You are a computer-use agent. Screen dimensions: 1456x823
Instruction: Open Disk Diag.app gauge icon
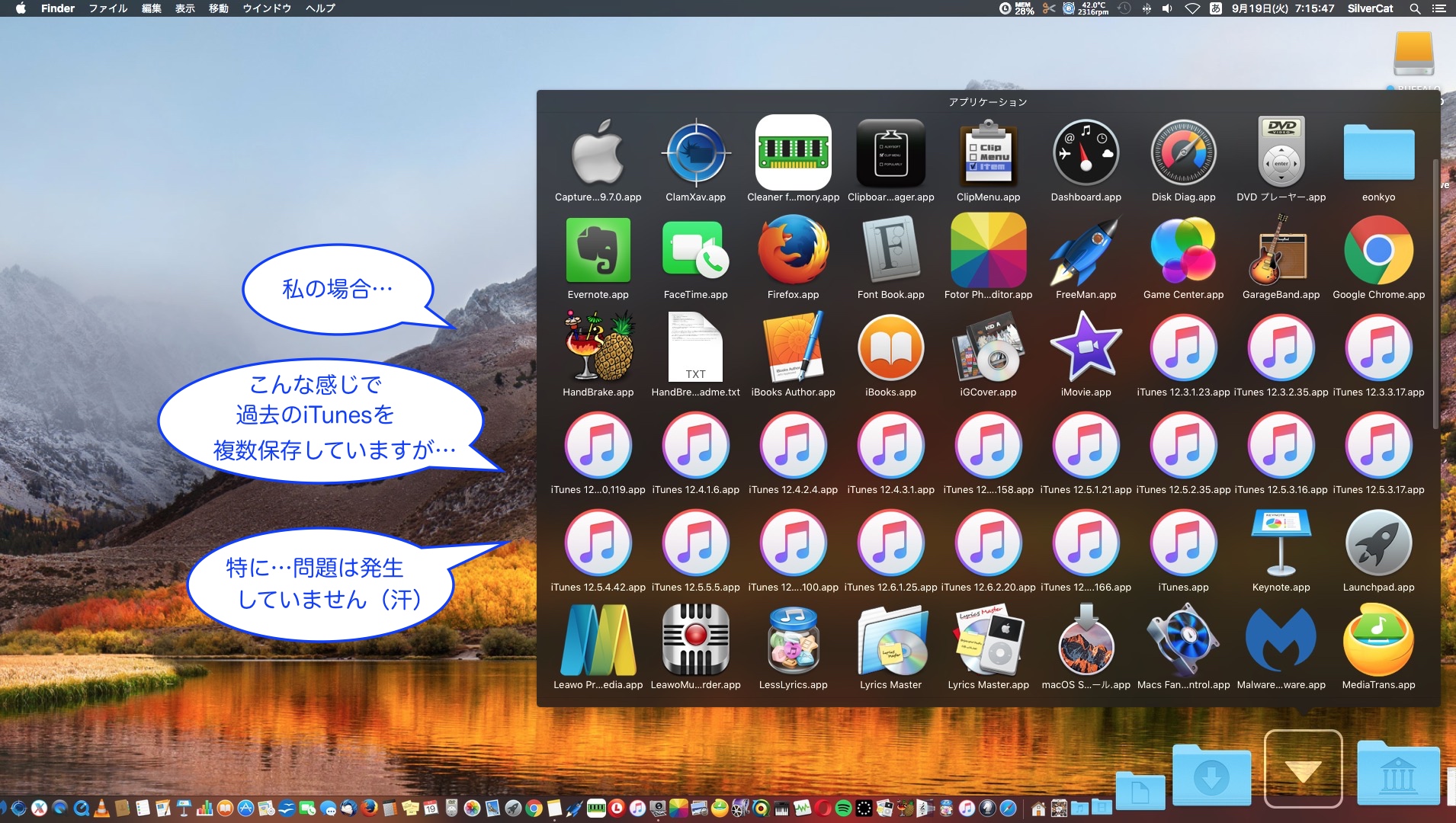1183,153
